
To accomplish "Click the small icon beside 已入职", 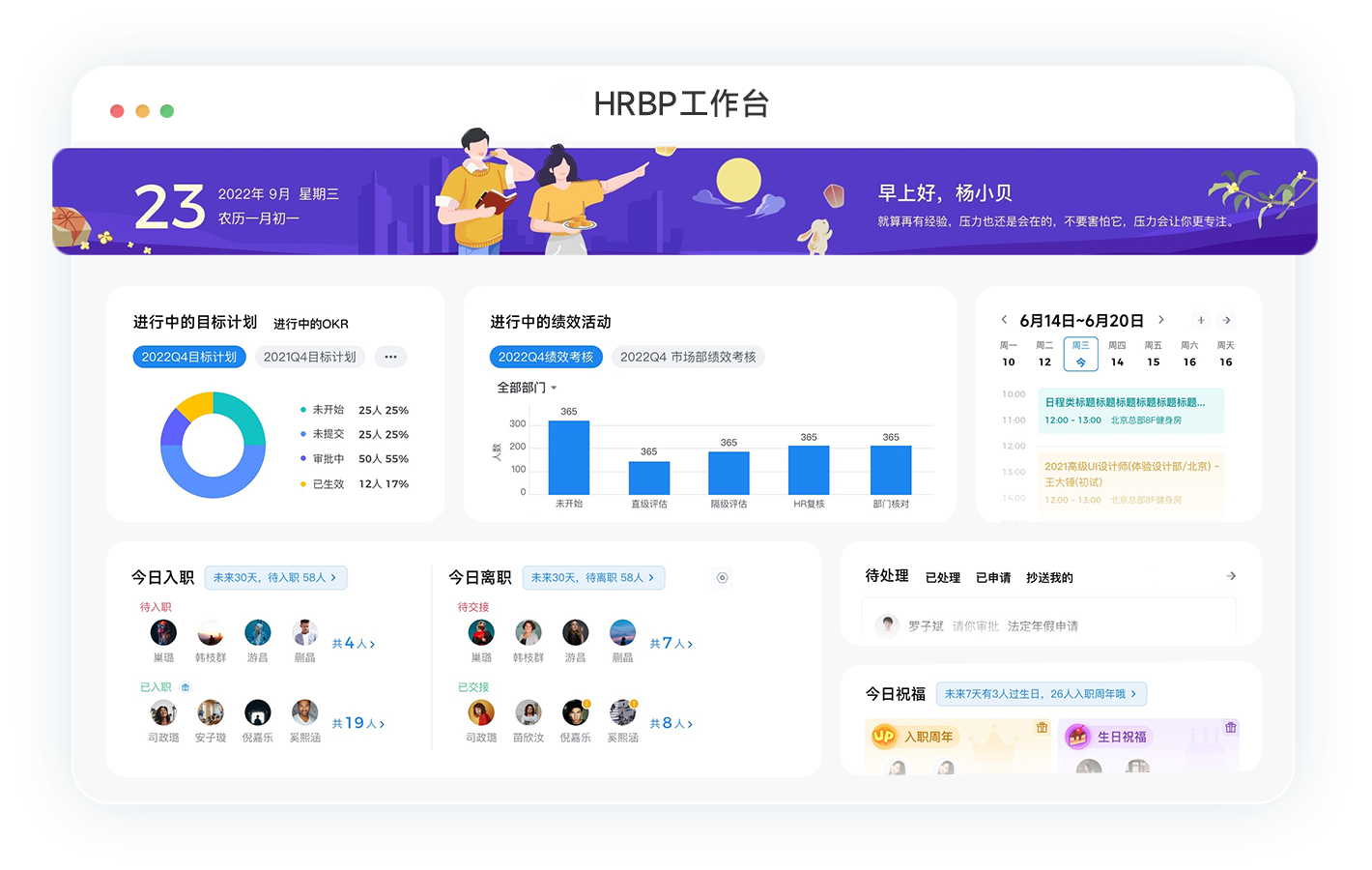I will pos(186,687).
